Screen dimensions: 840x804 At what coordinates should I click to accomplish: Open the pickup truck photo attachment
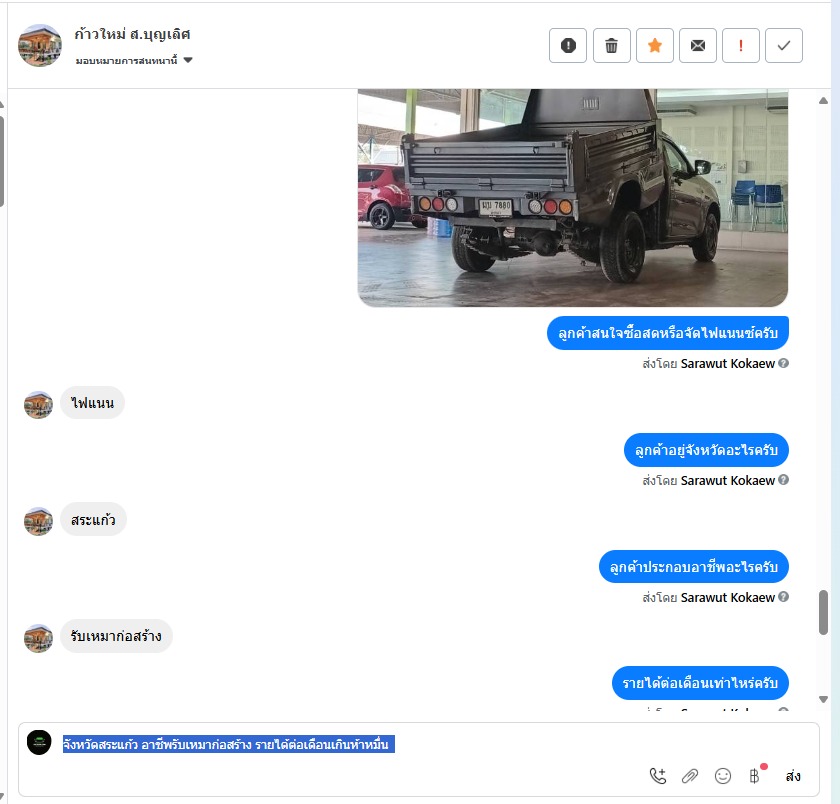(573, 198)
